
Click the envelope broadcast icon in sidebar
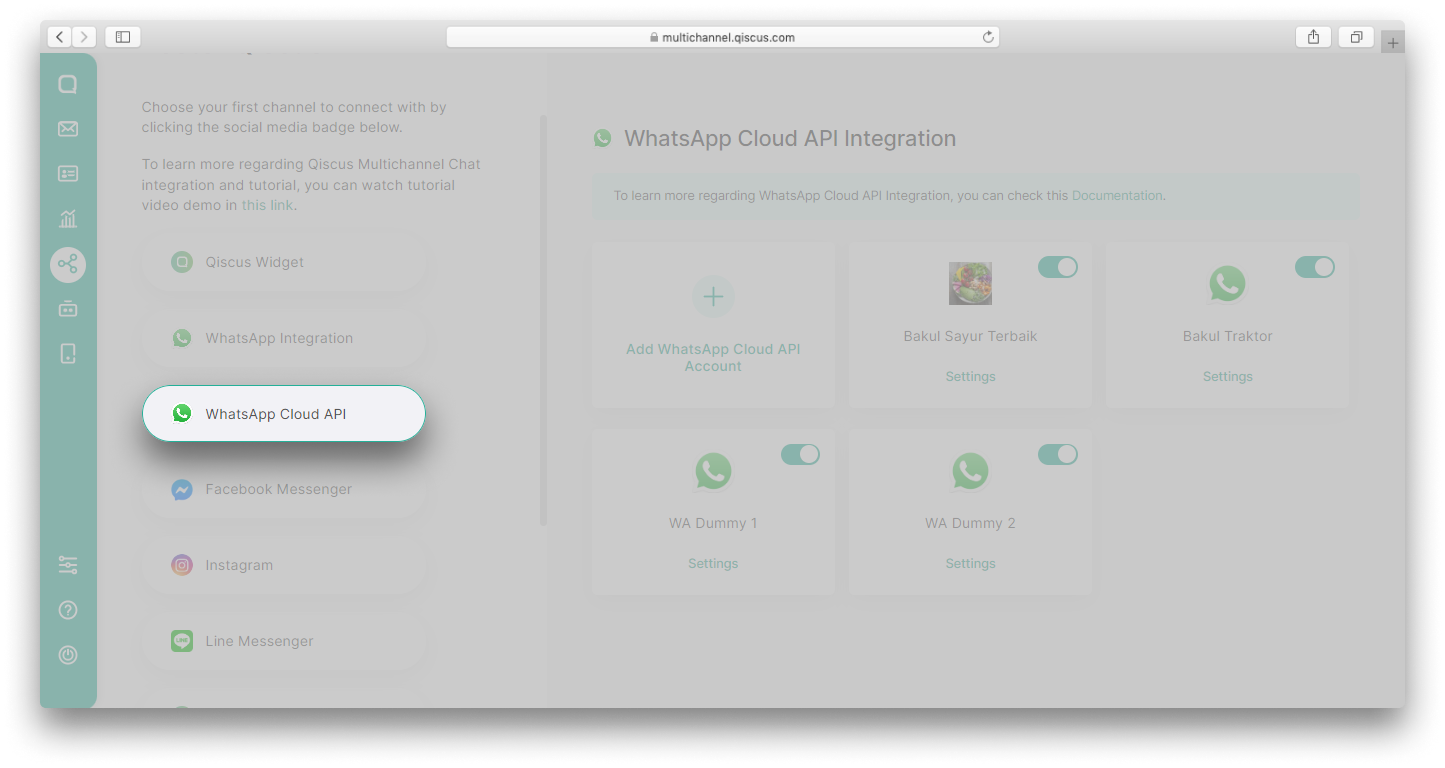point(68,129)
